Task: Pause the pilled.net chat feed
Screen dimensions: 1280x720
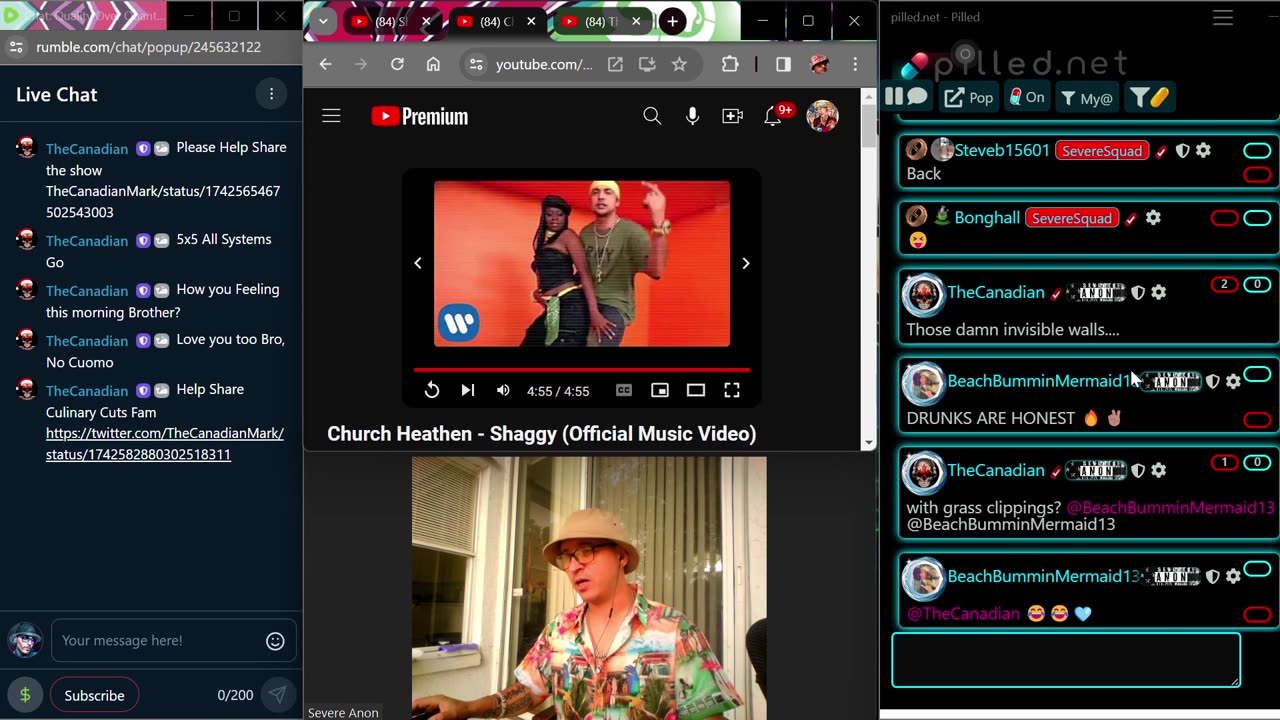Action: click(894, 97)
